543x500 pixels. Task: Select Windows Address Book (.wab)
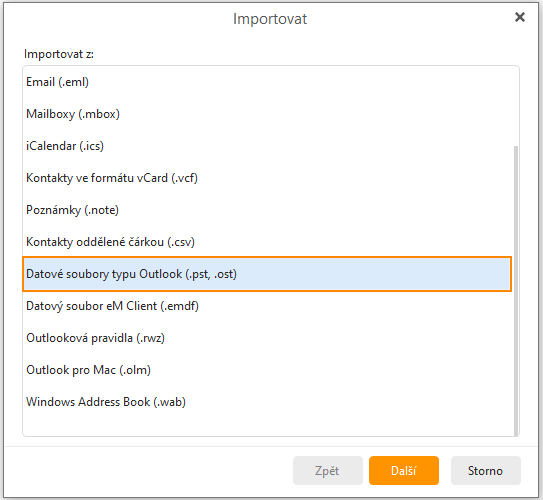coord(267,402)
